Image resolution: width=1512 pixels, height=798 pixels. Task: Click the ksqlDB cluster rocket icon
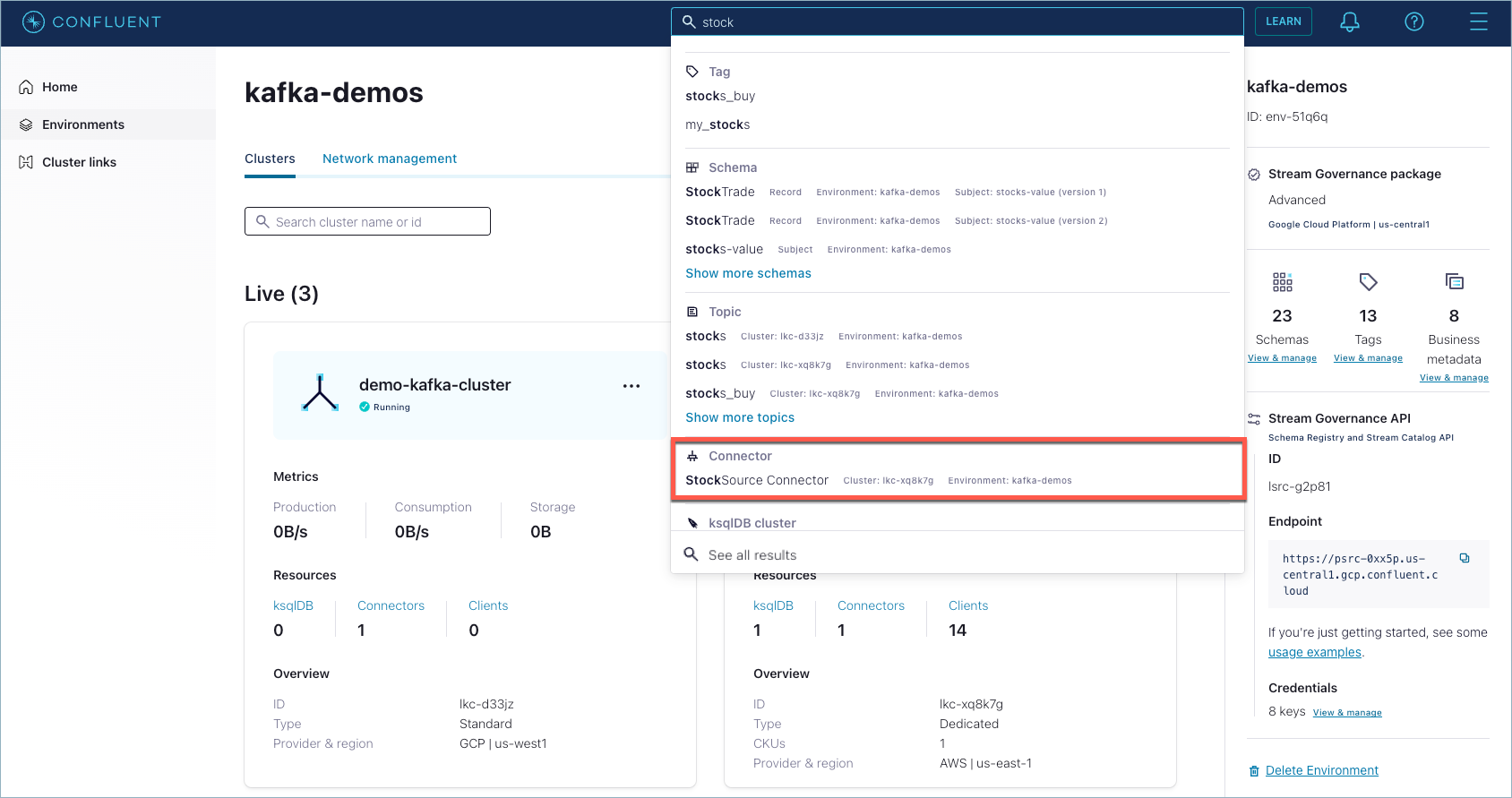[692, 523]
